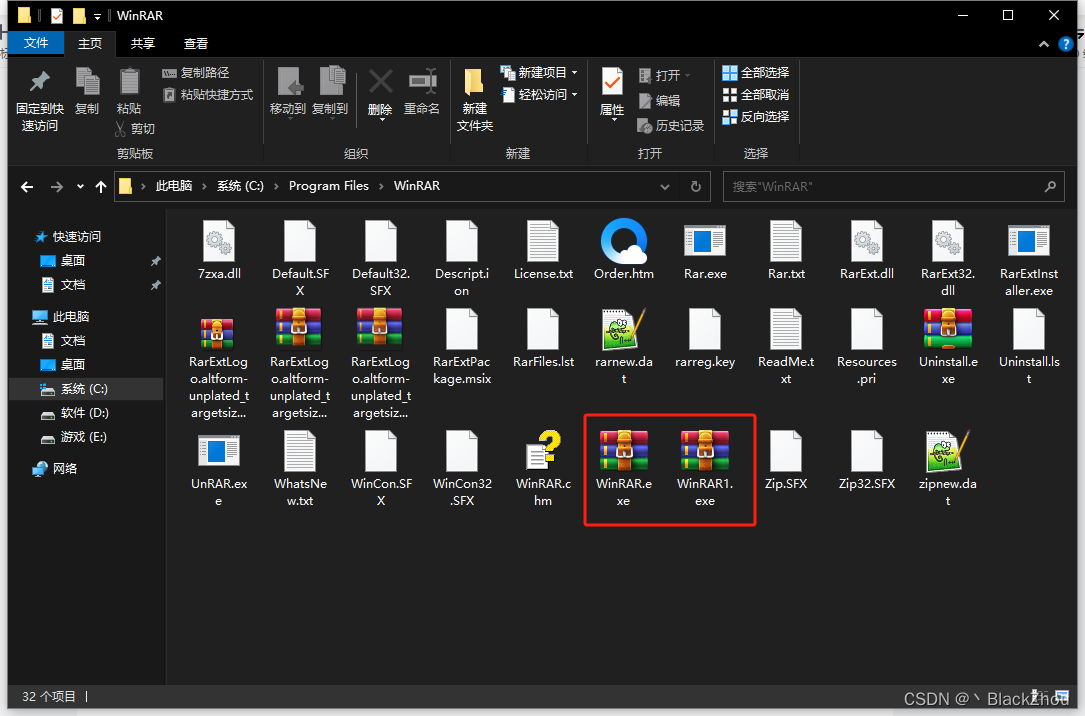Image resolution: width=1085 pixels, height=716 pixels.
Task: Select This PC in navigation pane
Action: 62,317
